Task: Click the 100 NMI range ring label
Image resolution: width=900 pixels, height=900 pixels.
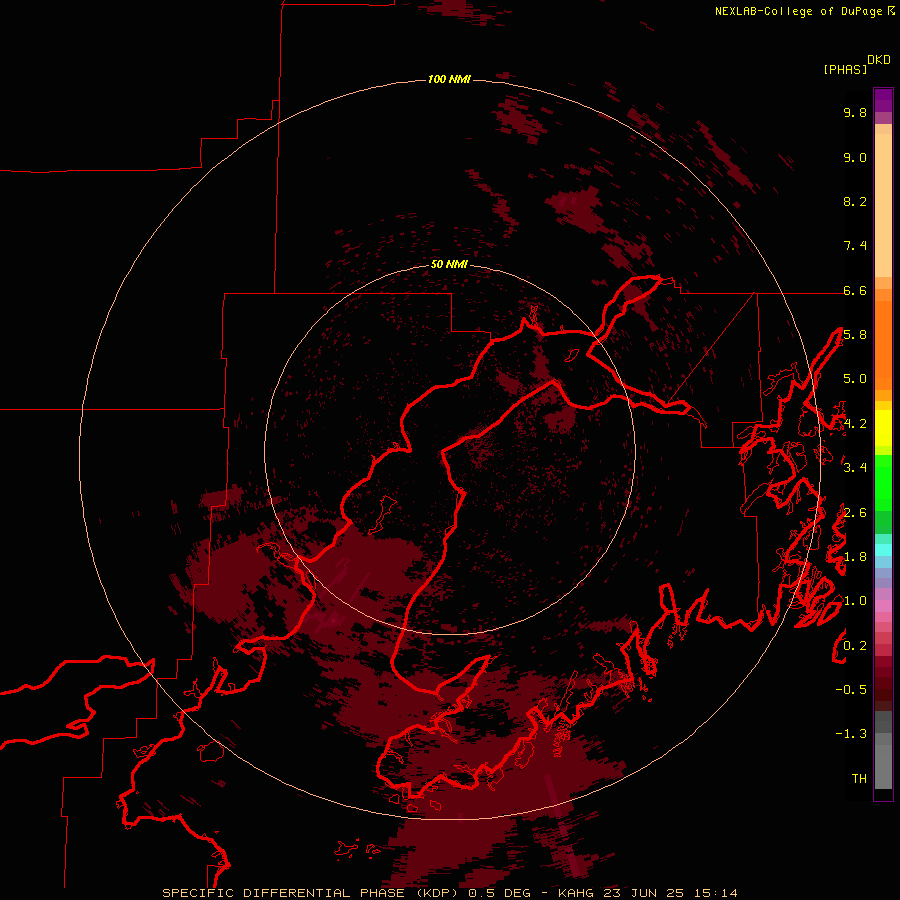Action: click(449, 79)
